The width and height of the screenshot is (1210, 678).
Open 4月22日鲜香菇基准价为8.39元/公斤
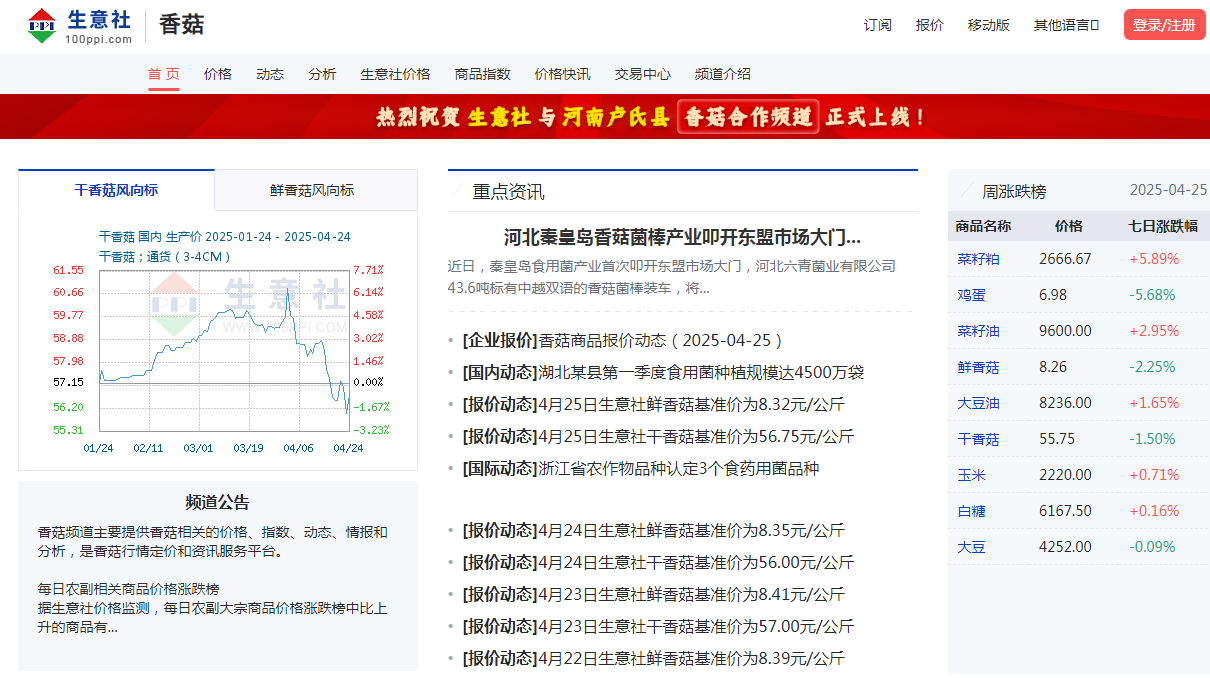691,658
